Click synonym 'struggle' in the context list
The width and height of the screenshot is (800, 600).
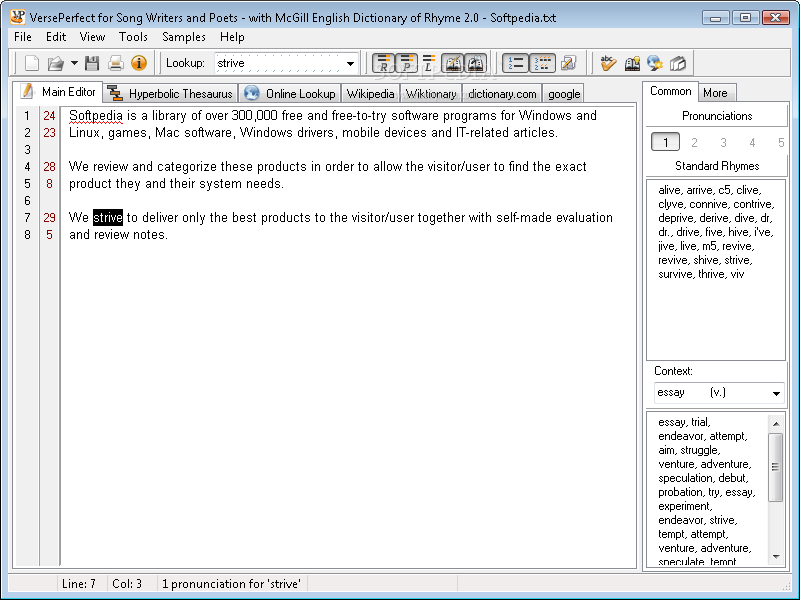coord(700,450)
